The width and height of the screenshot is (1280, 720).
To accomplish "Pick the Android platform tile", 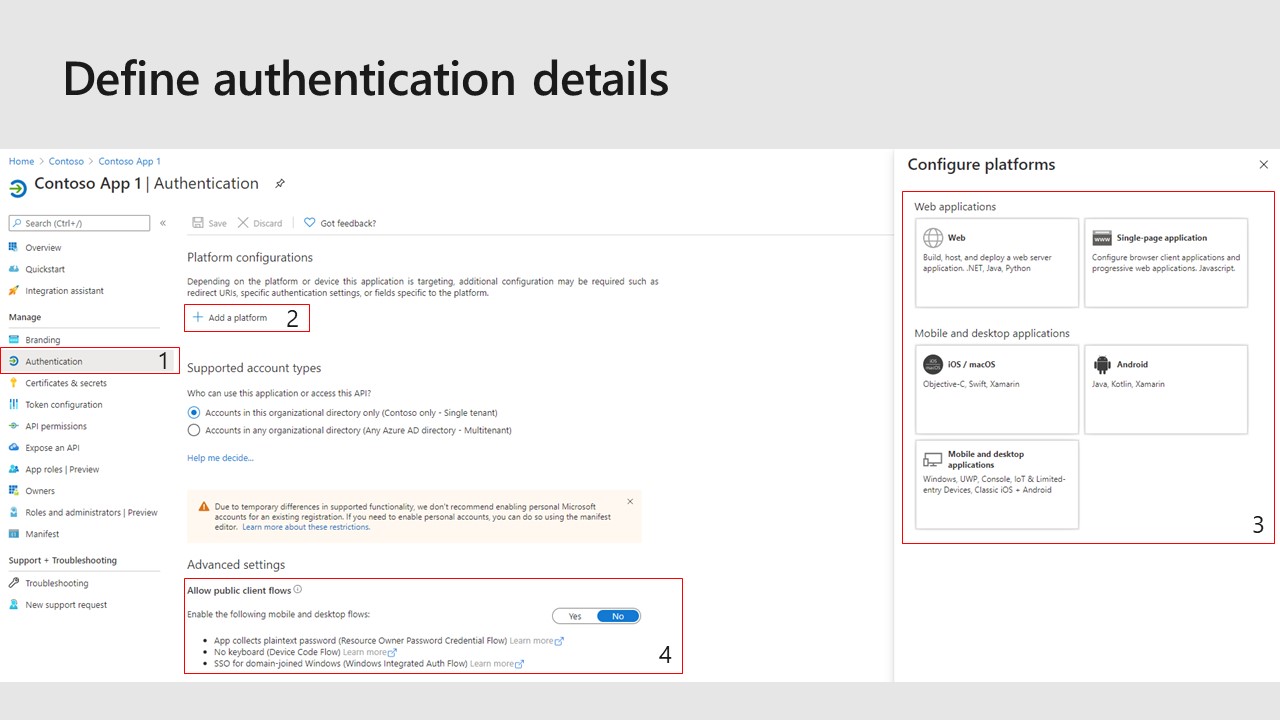I will pos(1165,389).
